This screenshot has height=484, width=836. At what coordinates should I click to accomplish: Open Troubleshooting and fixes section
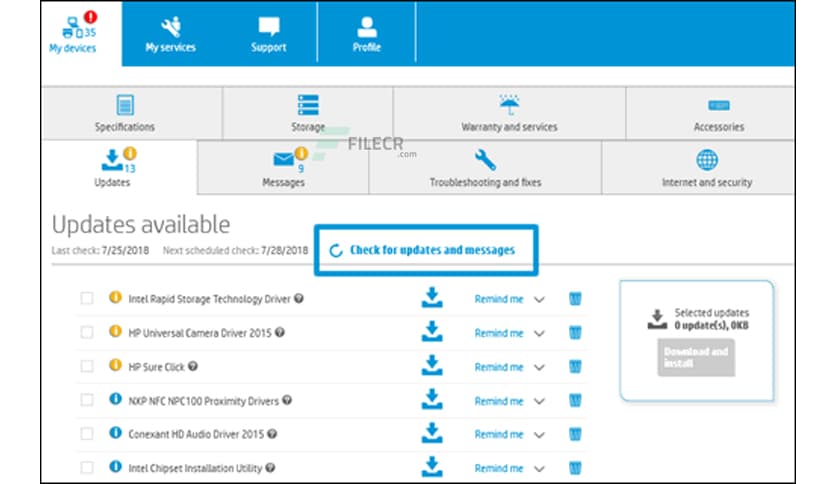click(485, 167)
